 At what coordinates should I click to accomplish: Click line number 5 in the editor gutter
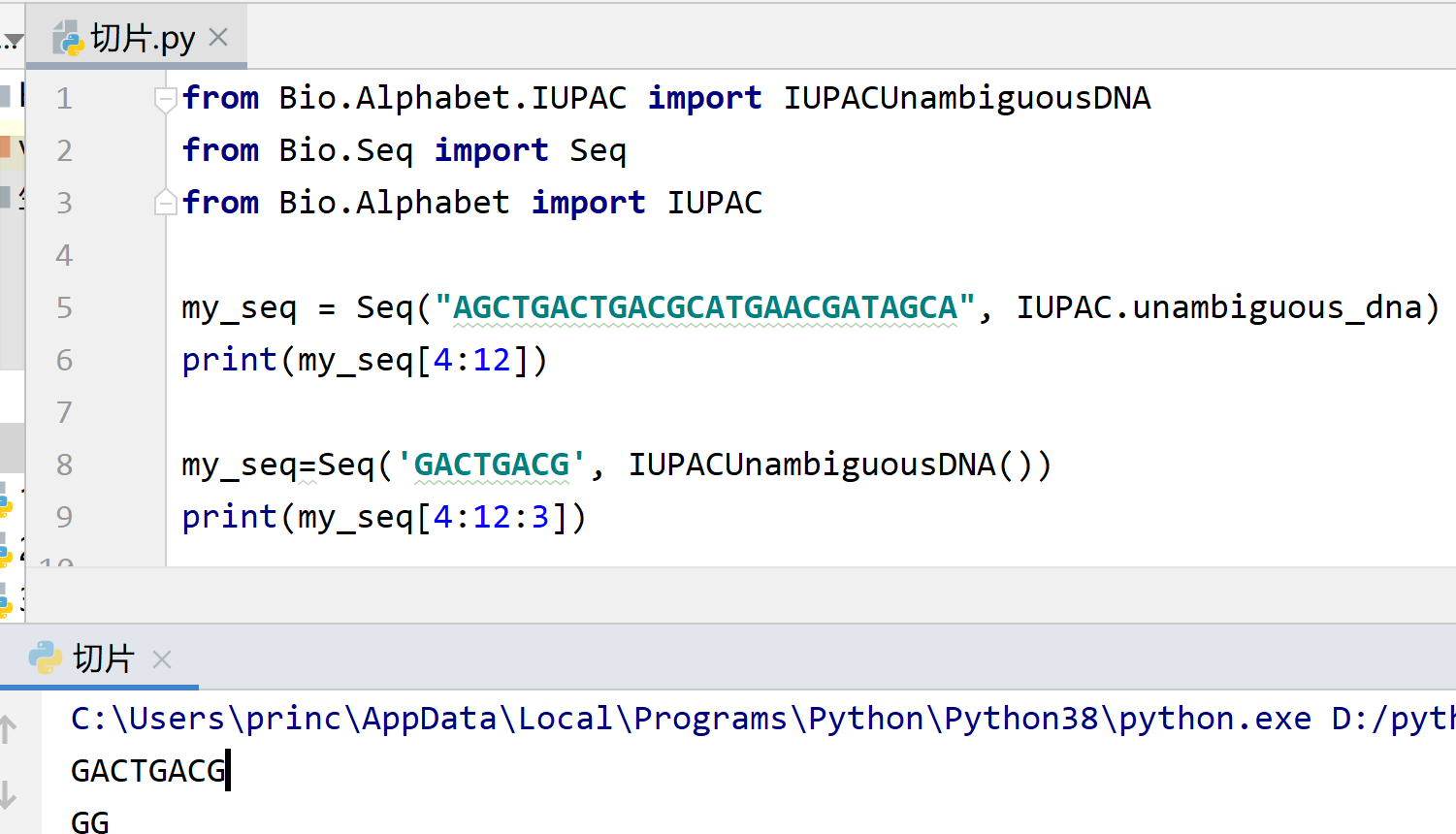tap(63, 306)
